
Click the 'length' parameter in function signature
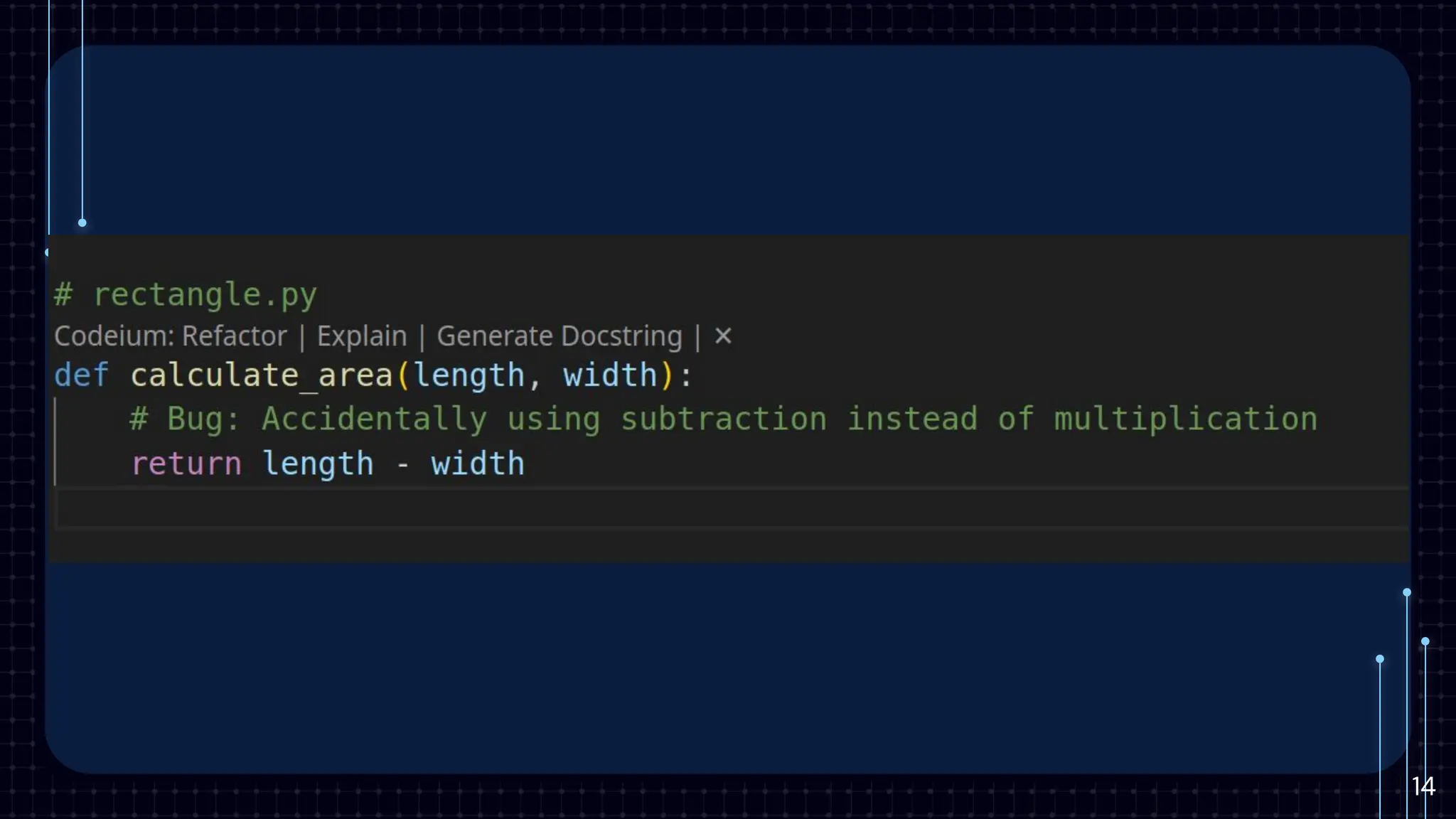click(469, 375)
